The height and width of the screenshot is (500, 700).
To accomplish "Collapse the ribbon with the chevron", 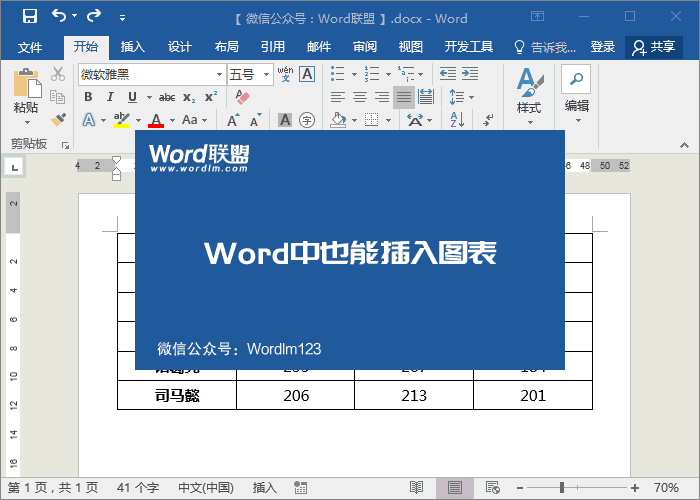I will (x=684, y=145).
